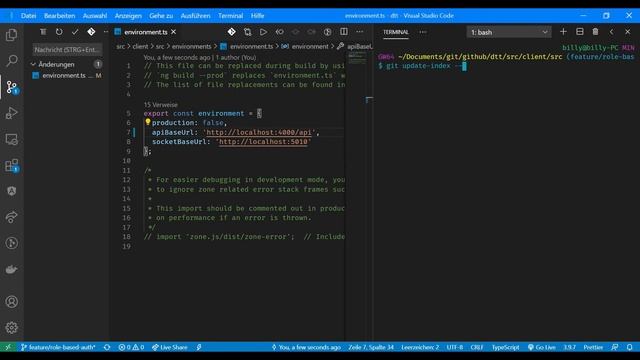Open editor more actions ellipsis
The width and height of the screenshot is (640, 360).
pos(360,32)
